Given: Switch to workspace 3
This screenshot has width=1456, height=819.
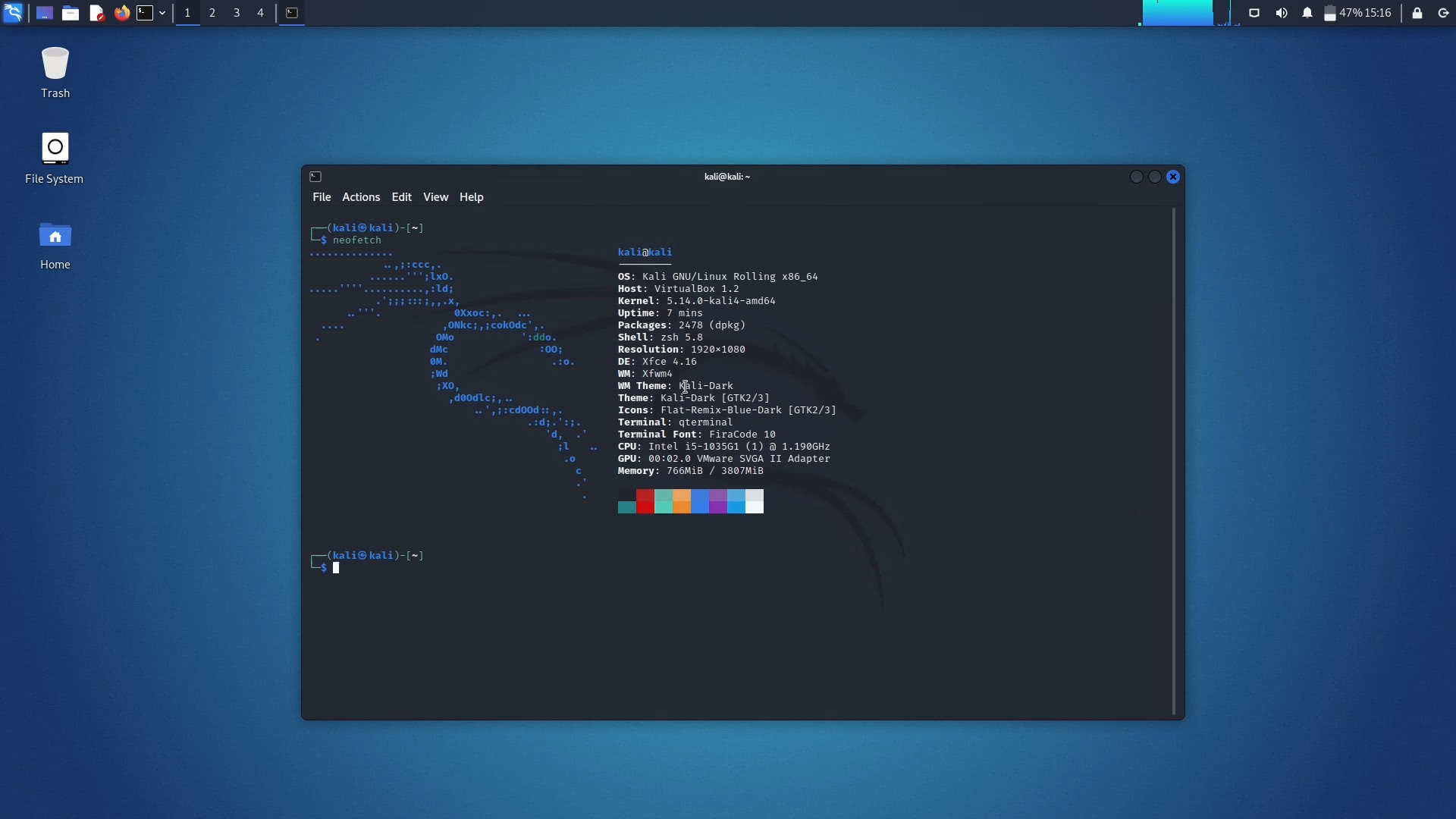Looking at the screenshot, I should pos(236,12).
